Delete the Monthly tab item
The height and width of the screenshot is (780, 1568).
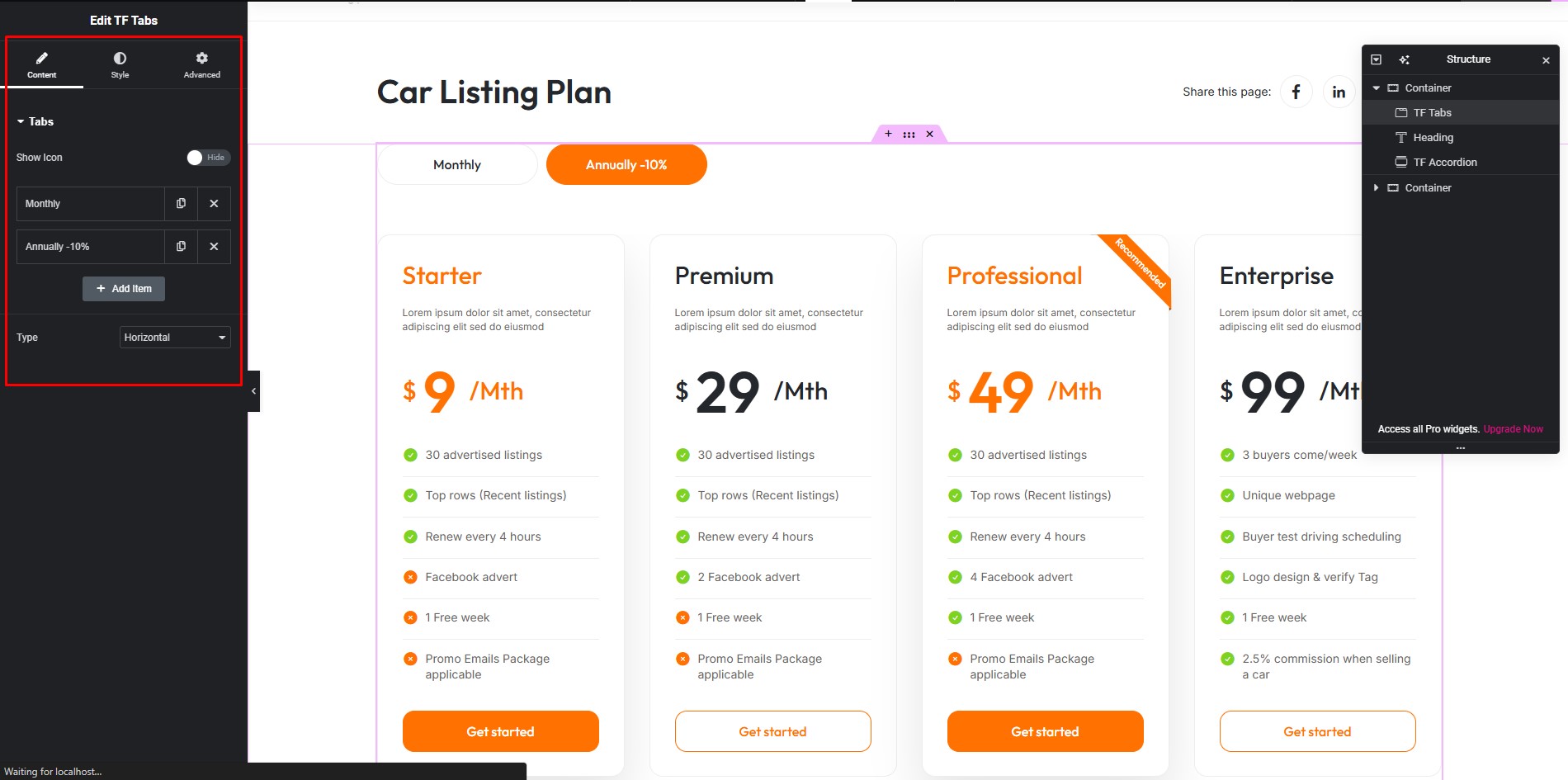[x=214, y=203]
